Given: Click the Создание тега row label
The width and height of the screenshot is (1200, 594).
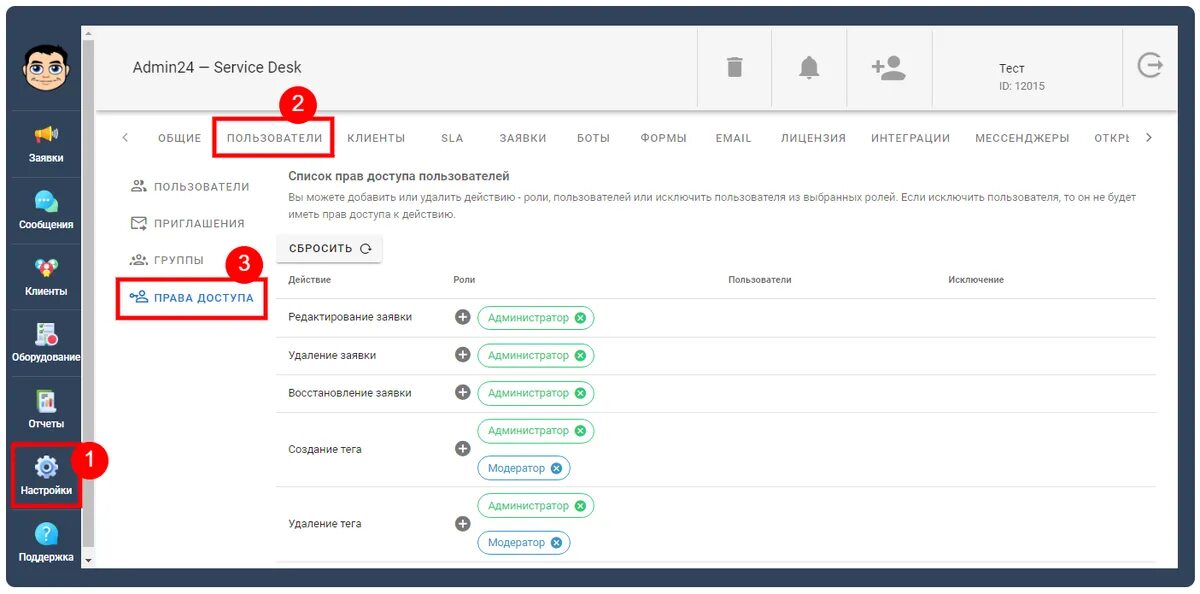Looking at the screenshot, I should pos(325,449).
